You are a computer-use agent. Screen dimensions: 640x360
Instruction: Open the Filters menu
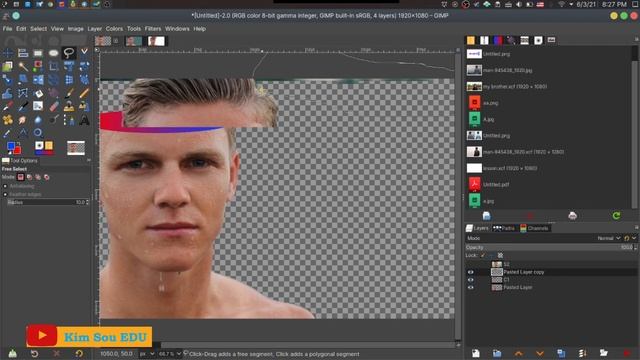click(153, 29)
